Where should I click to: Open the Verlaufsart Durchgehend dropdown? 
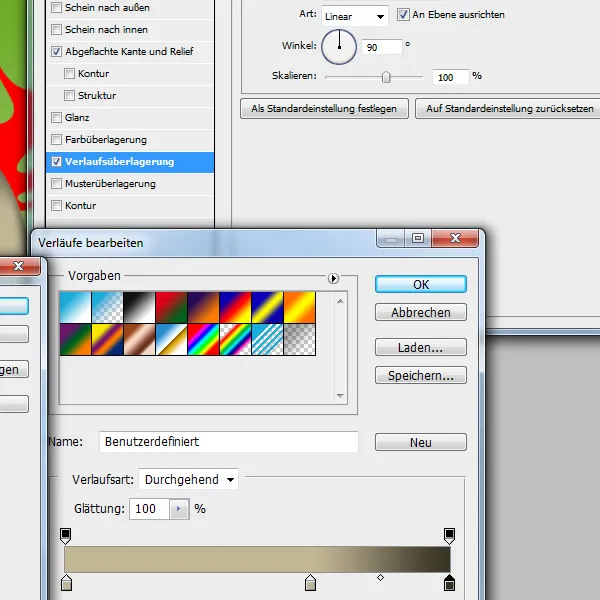(188, 479)
